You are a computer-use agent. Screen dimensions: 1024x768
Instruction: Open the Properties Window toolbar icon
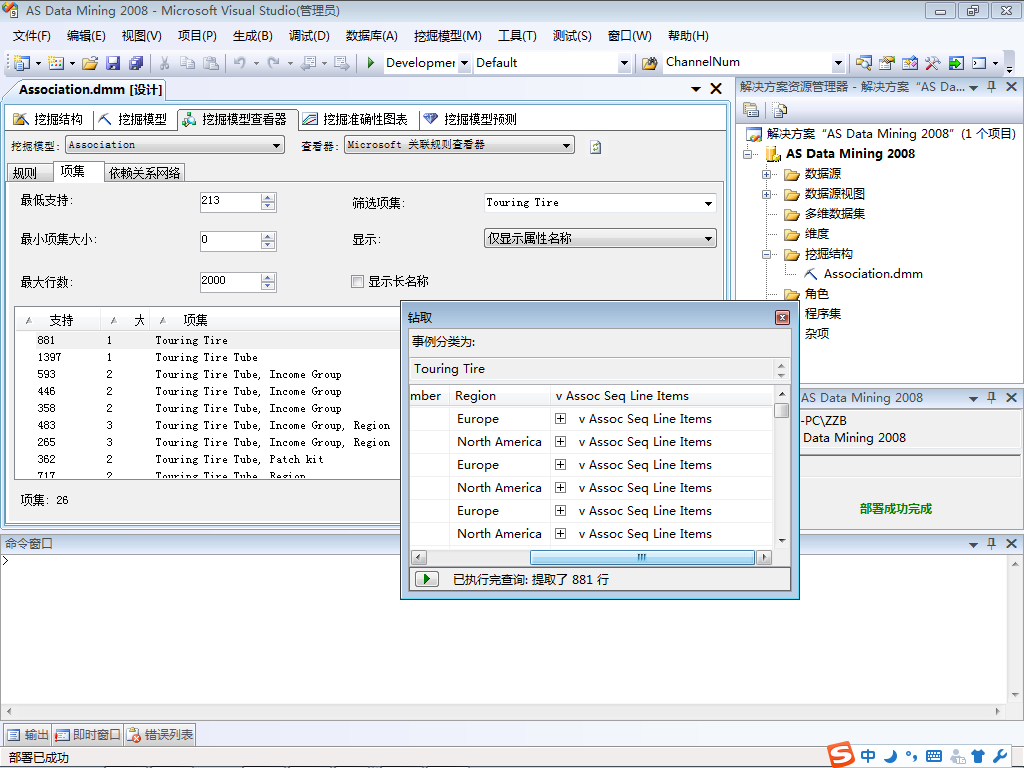coord(886,63)
